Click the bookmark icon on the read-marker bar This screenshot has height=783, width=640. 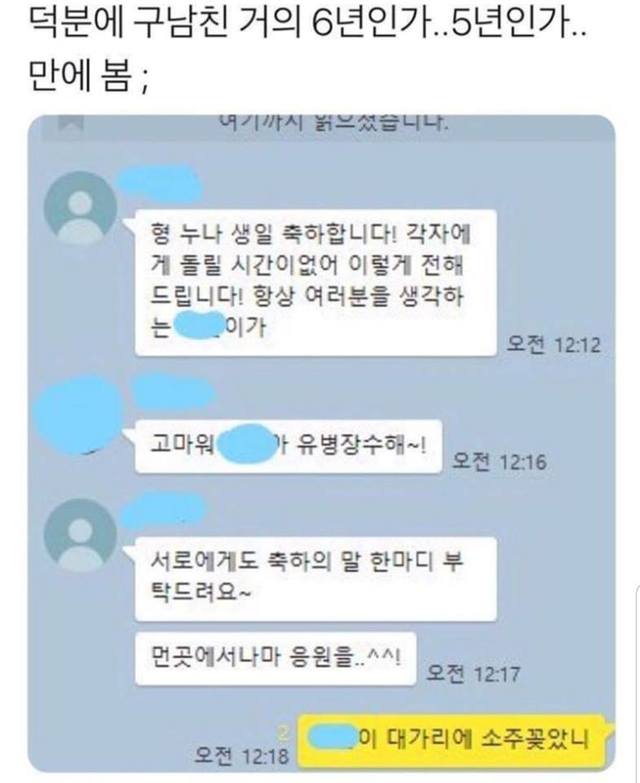(x=70, y=123)
